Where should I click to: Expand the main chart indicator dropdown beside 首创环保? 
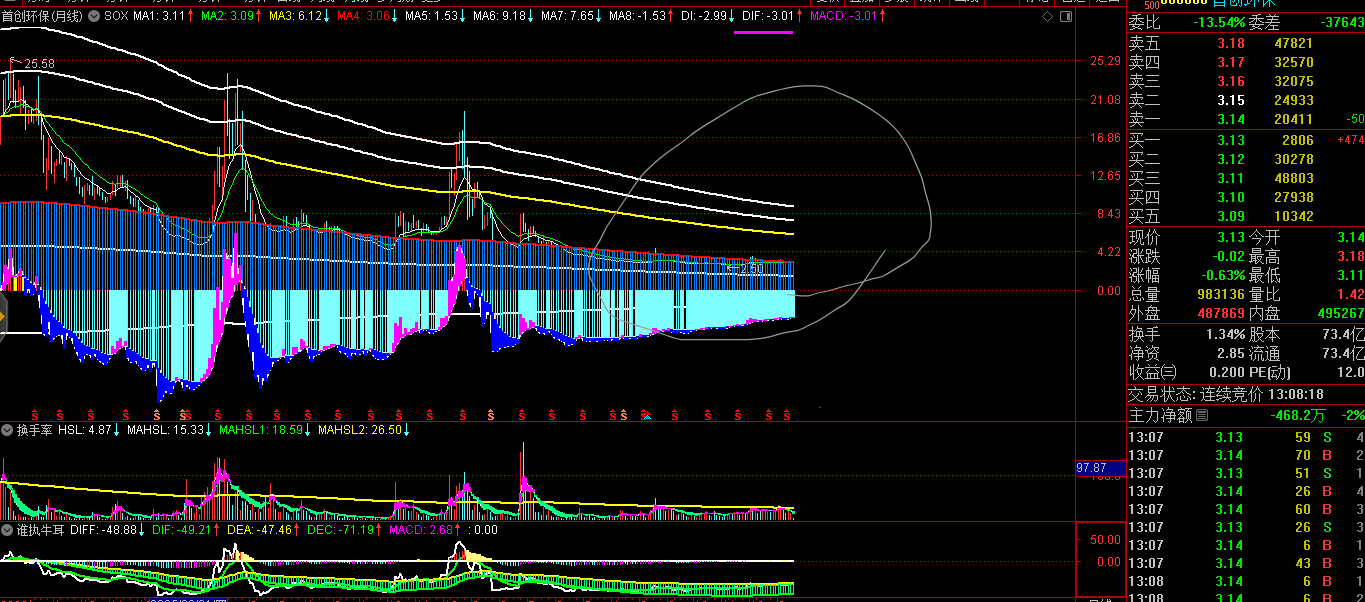coord(95,17)
